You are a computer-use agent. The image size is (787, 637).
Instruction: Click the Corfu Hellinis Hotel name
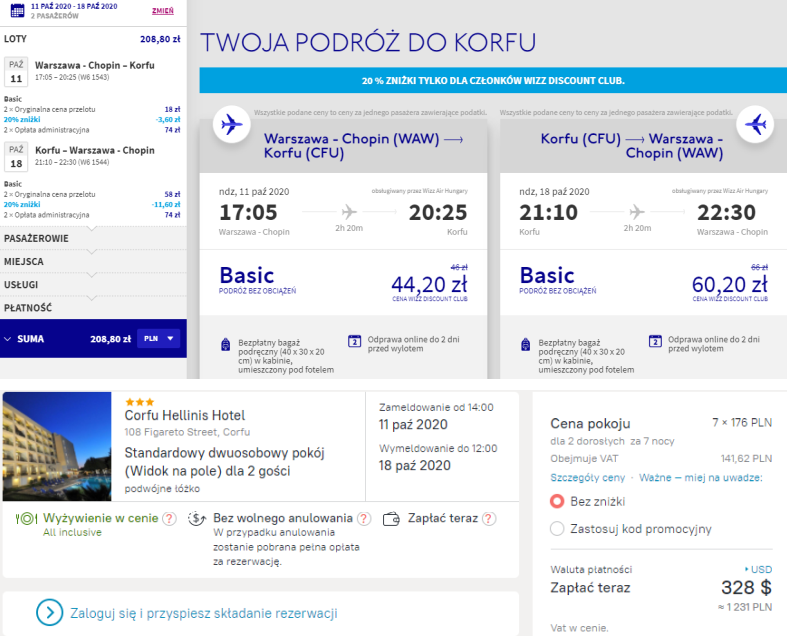tap(185, 415)
